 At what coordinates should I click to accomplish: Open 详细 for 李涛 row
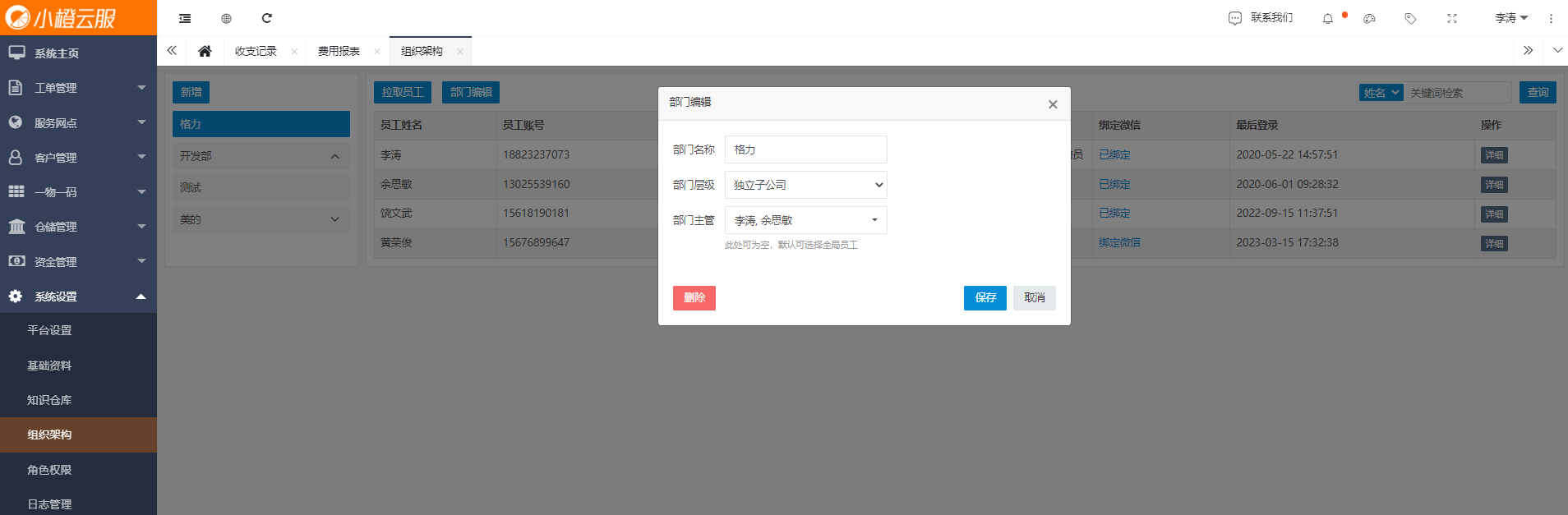pos(1494,155)
